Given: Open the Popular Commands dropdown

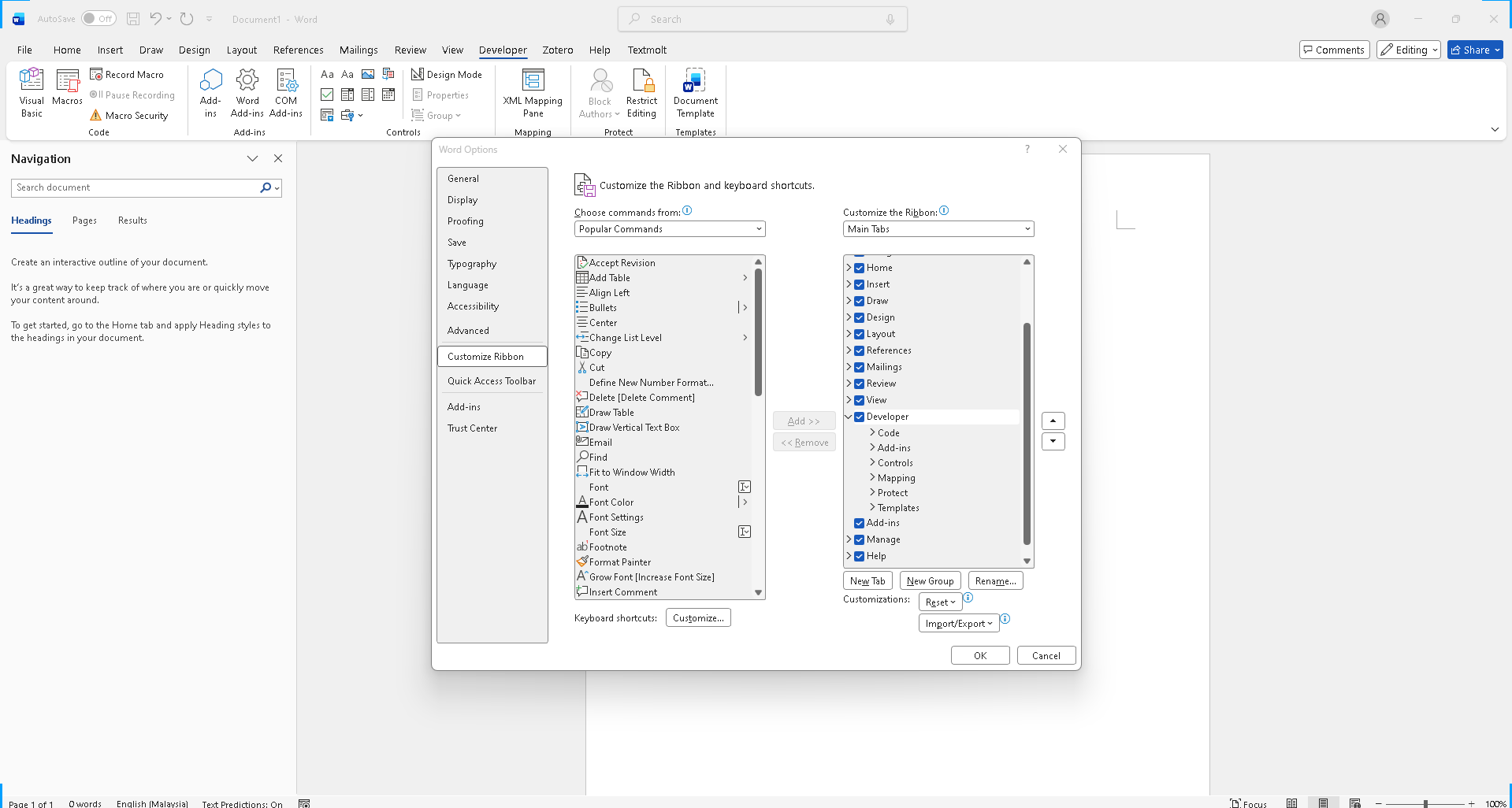Looking at the screenshot, I should tap(670, 229).
